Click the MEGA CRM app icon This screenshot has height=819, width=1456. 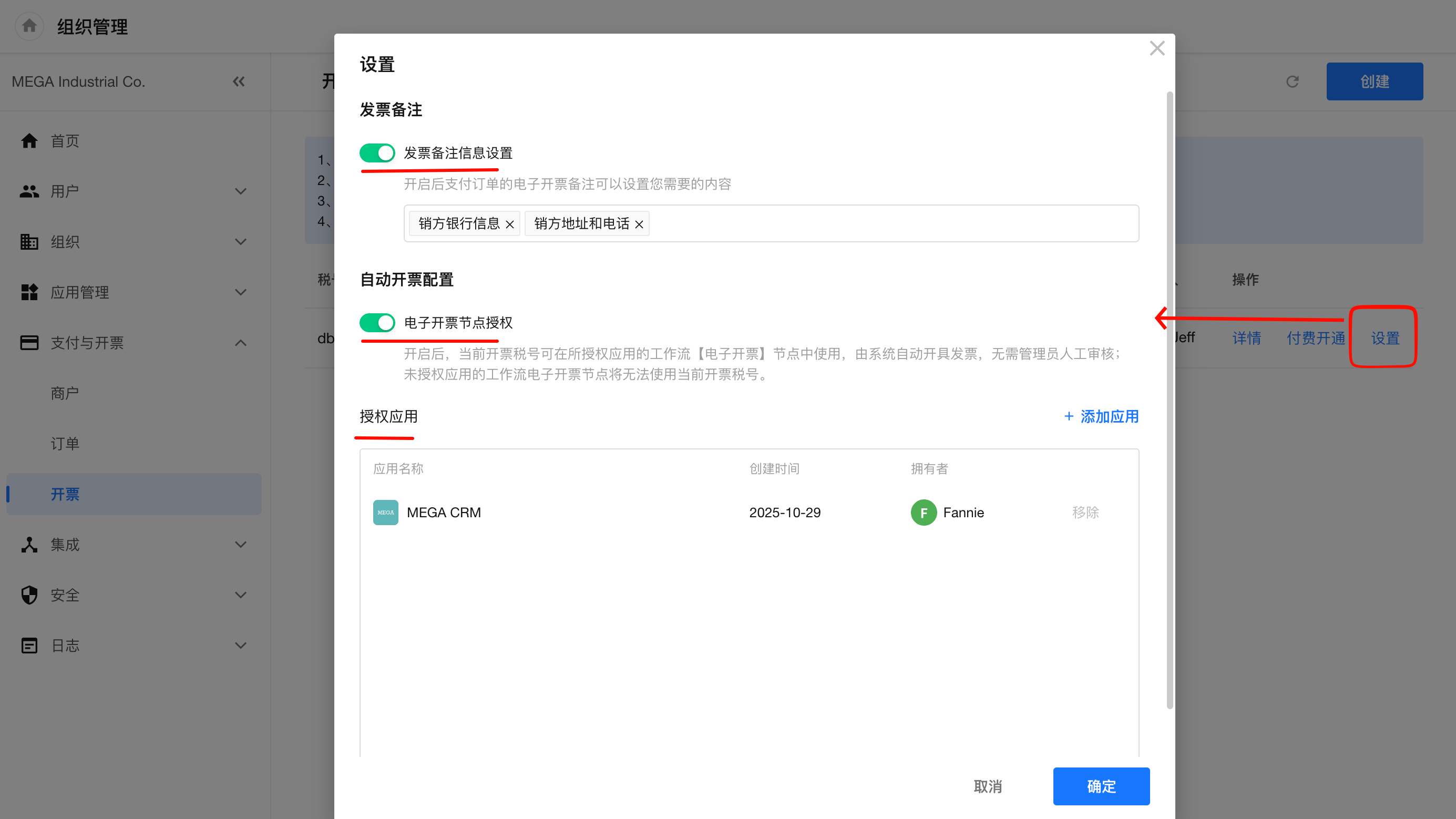coord(385,512)
